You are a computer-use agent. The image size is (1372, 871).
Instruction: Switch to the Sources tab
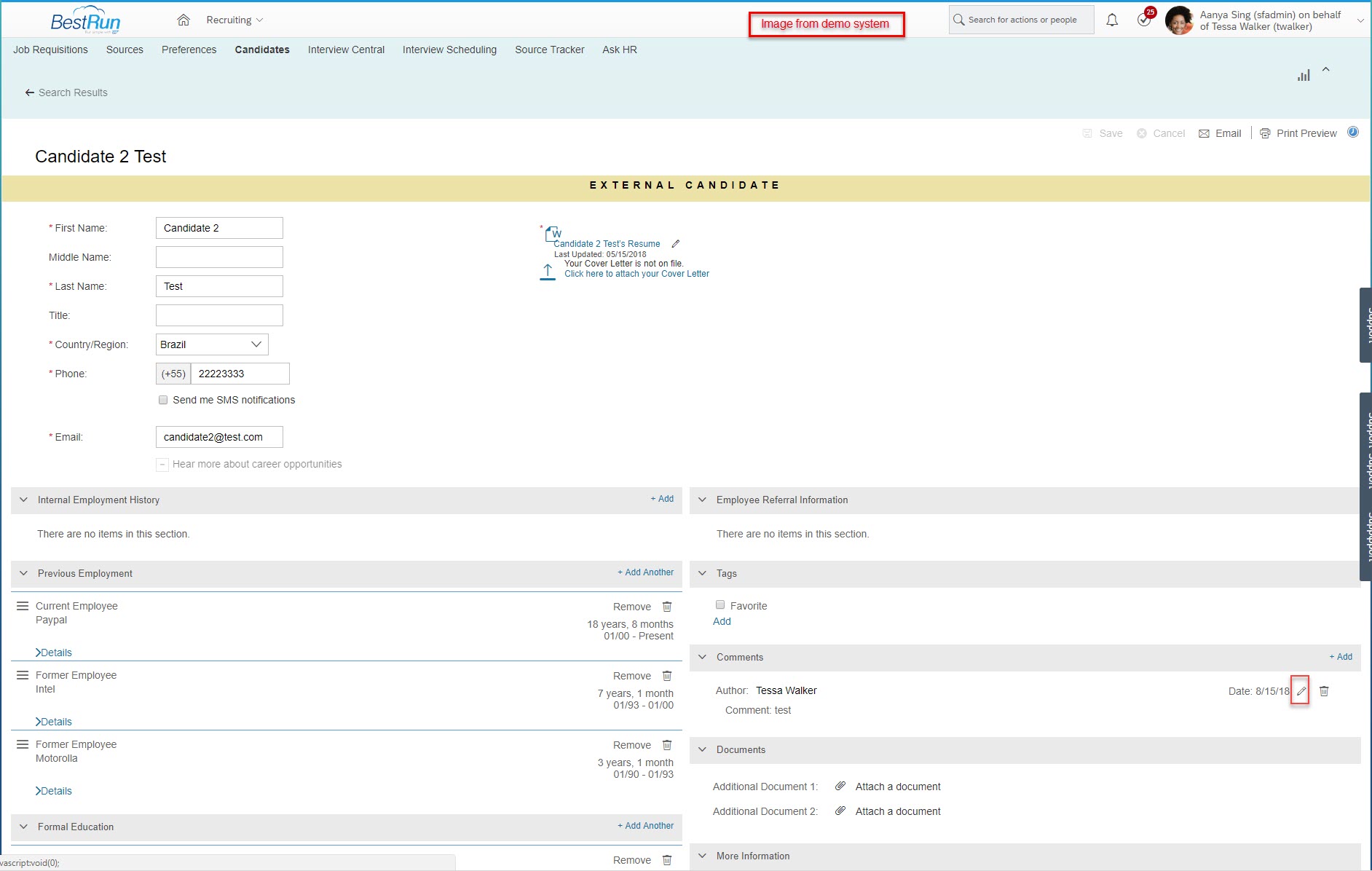coord(125,50)
